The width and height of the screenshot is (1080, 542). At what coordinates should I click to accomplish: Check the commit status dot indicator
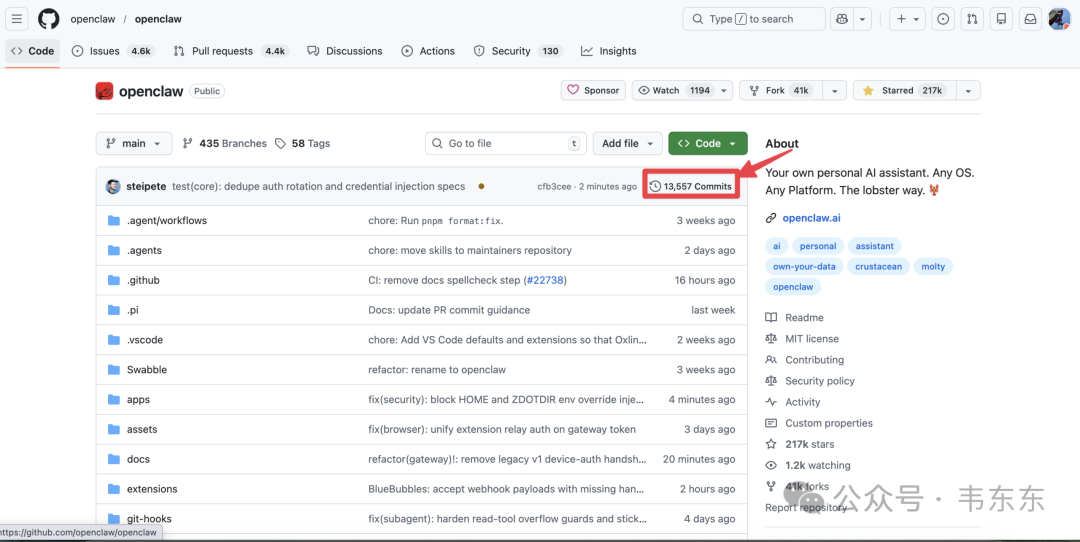[x=481, y=187]
